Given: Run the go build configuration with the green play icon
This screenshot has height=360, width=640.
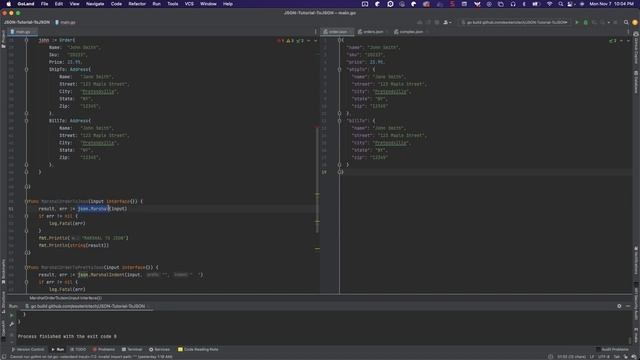Looking at the screenshot, I should [x=577, y=22].
